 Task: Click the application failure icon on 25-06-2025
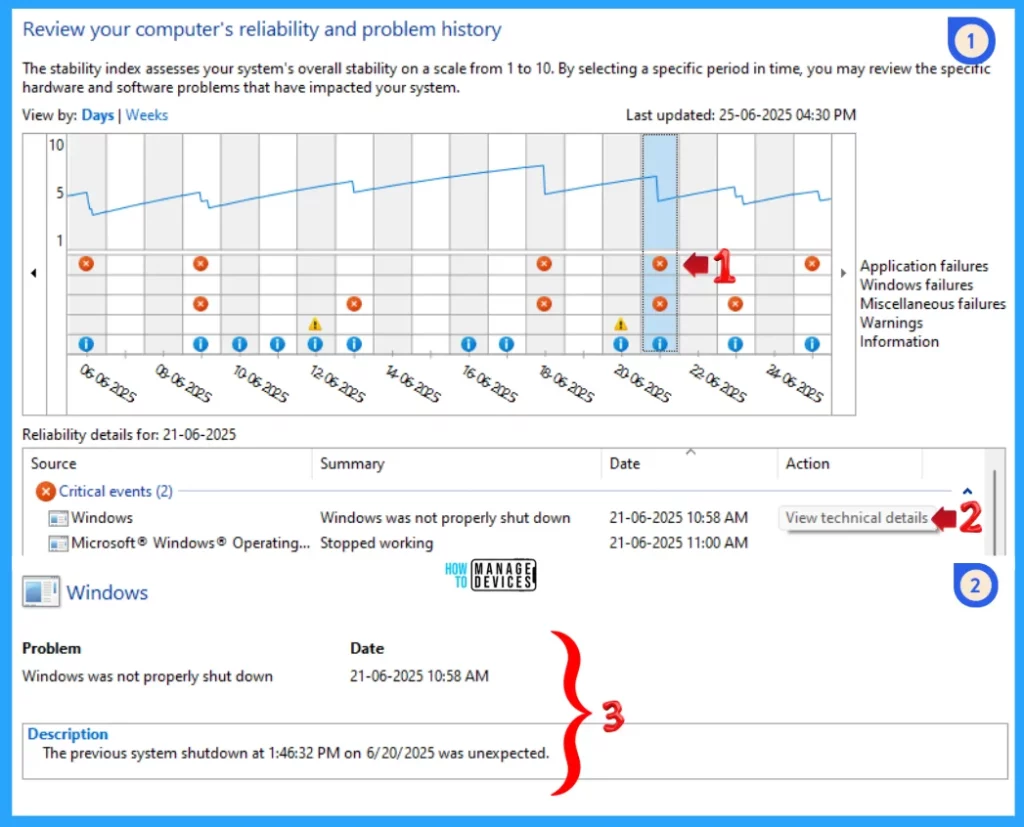coord(812,263)
